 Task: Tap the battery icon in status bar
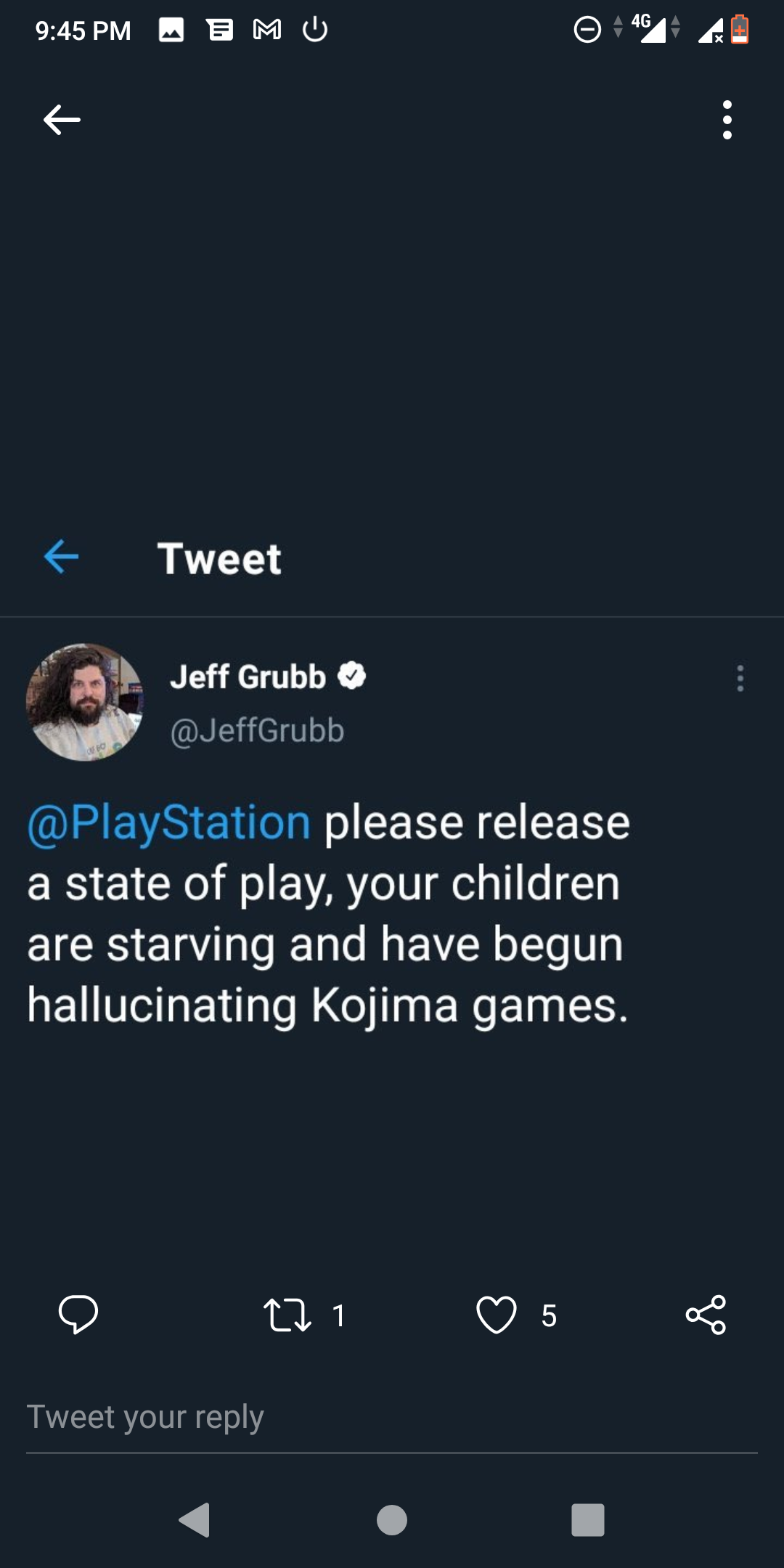coord(740,30)
